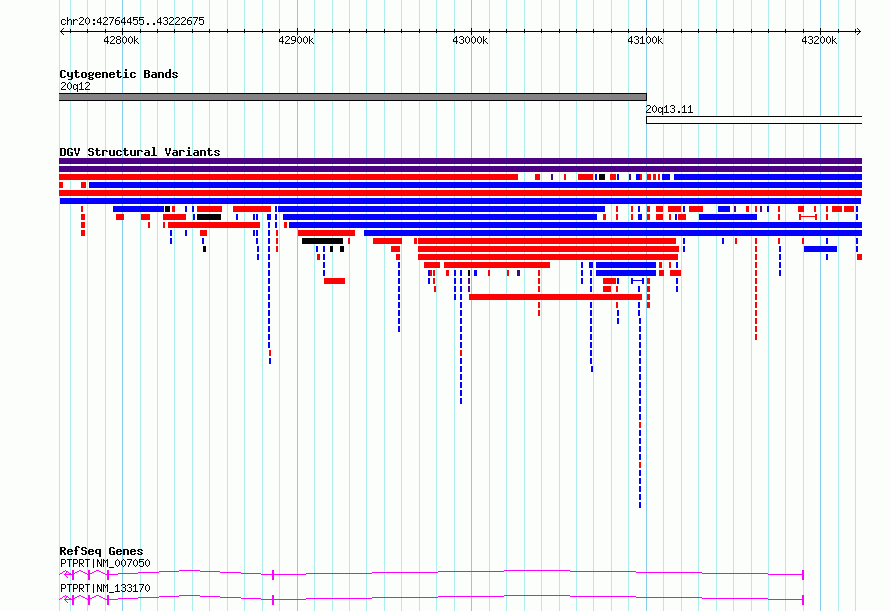The image size is (890, 611).
Task: Click the 43000k ruler tick label
Action: click(470, 40)
